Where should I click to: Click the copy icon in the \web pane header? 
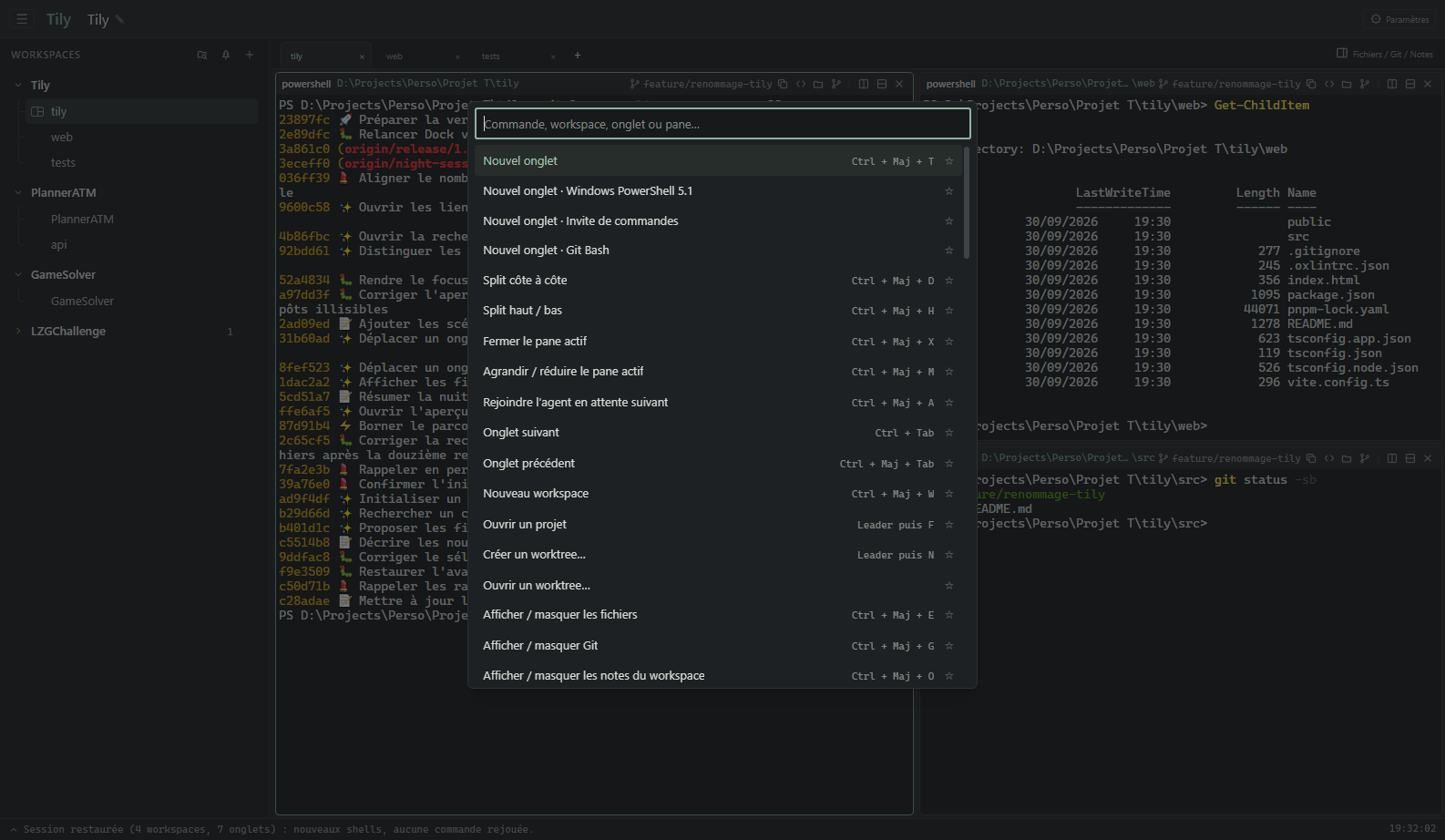(1311, 84)
